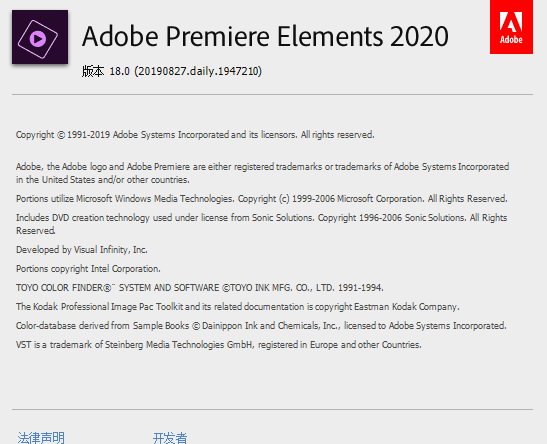Screen dimensions: 547x444
Task: Open the 法律声明 legal notices link
Action: pos(41,438)
